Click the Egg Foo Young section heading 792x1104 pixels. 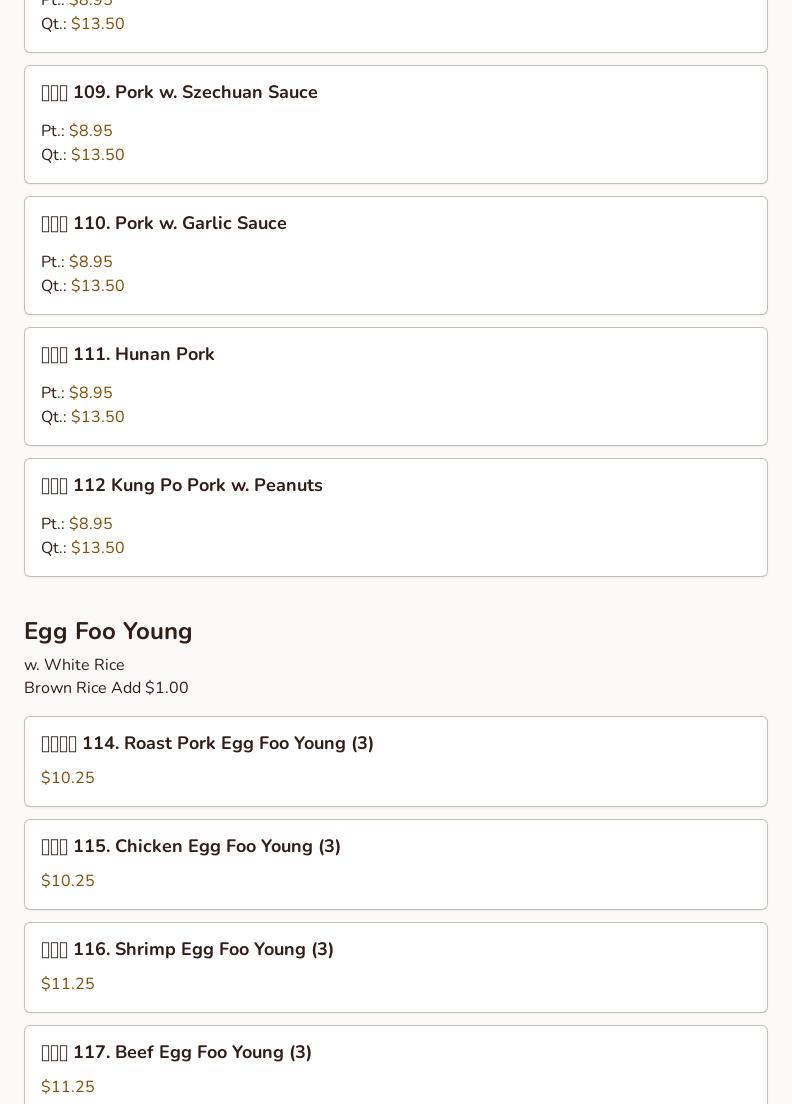coord(108,631)
